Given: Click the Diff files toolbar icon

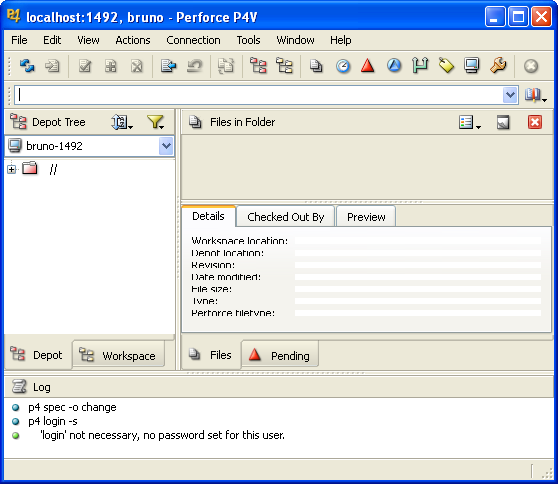Looking at the screenshot, I should pyautogui.click(x=226, y=66).
